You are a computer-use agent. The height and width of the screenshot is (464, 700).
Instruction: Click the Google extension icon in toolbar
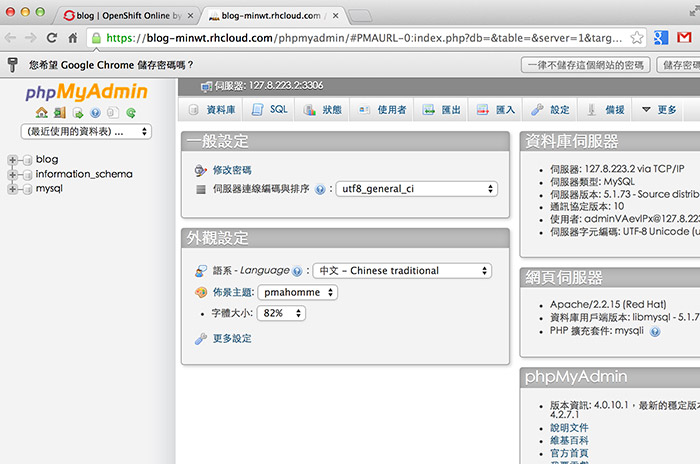661,38
